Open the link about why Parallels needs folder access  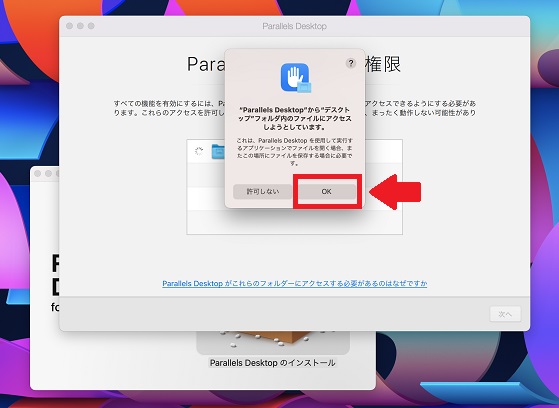point(294,283)
